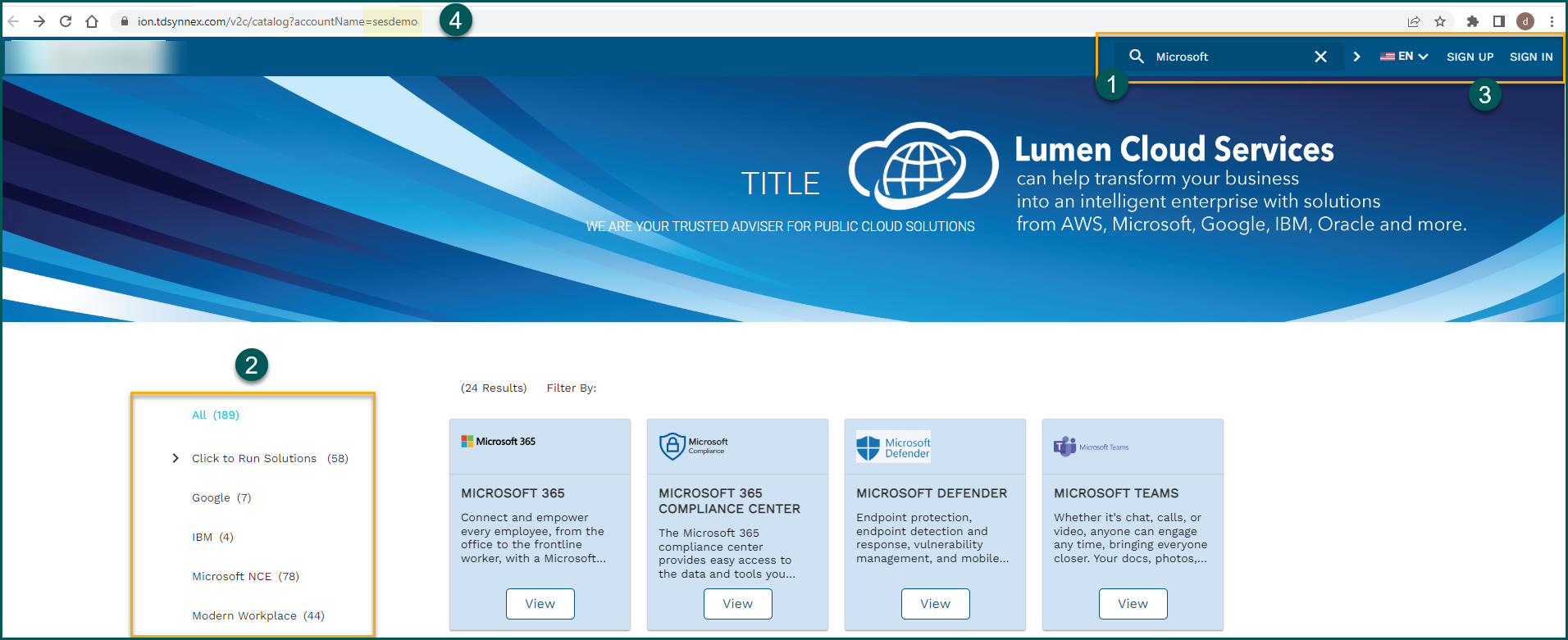Click the browser forward arrow
This screenshot has width=1568, height=640.
click(39, 21)
